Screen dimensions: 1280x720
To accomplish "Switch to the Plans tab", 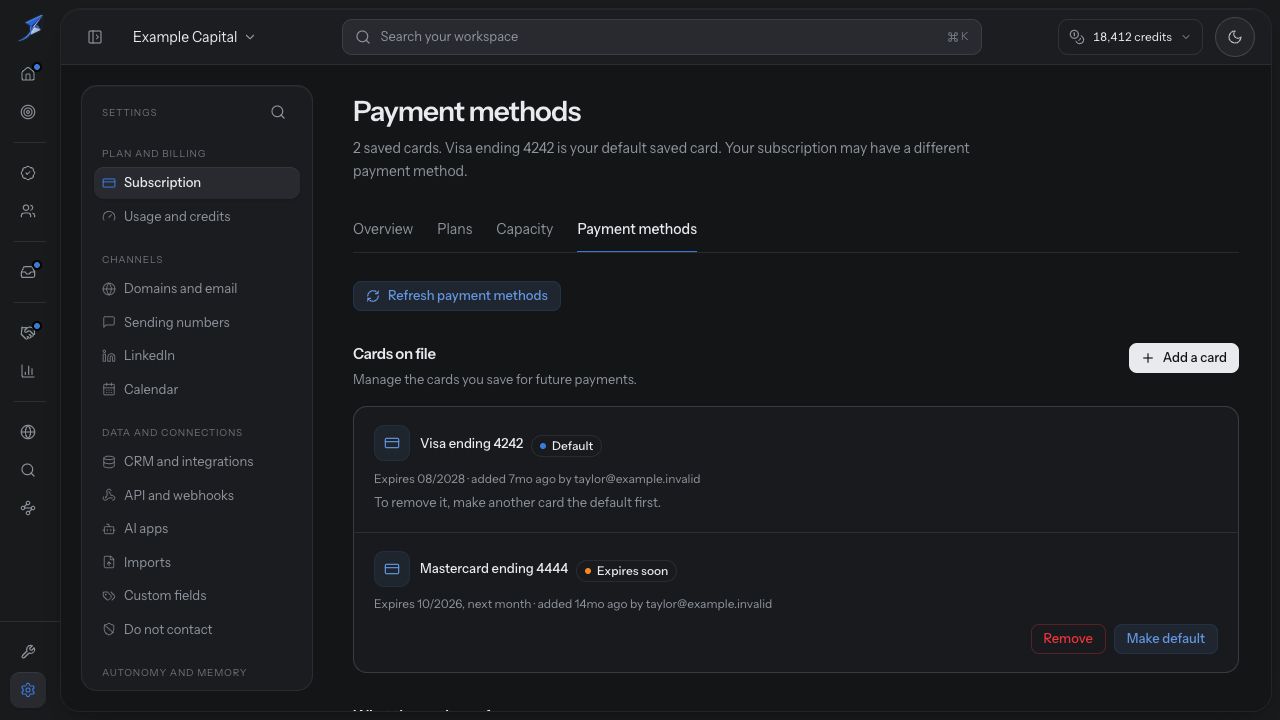I will click(455, 229).
